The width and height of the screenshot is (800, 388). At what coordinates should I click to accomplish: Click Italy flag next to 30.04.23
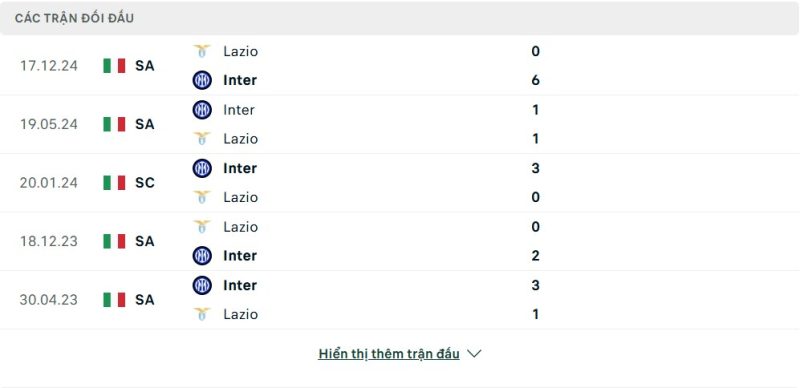click(114, 300)
